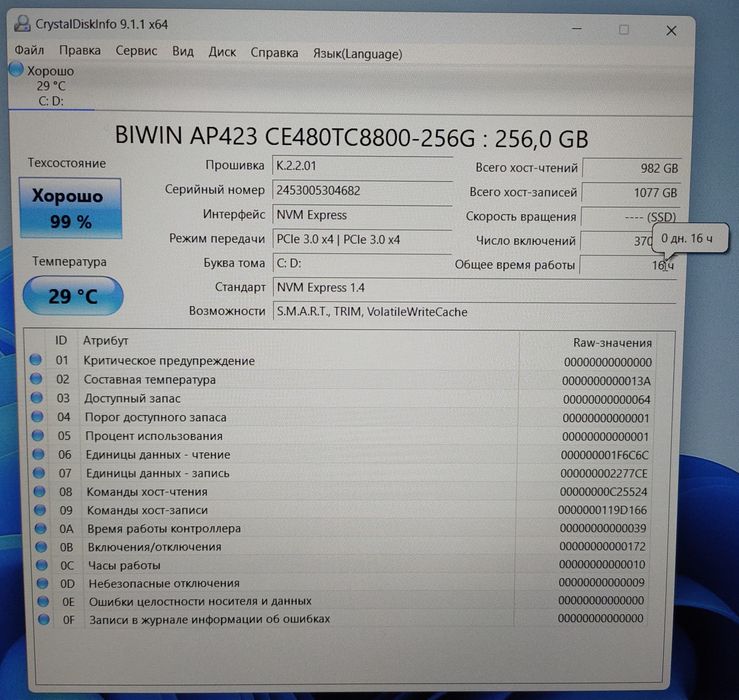Click the Скорость вращения value field
Screen dimensions: 739x700
tap(631, 217)
